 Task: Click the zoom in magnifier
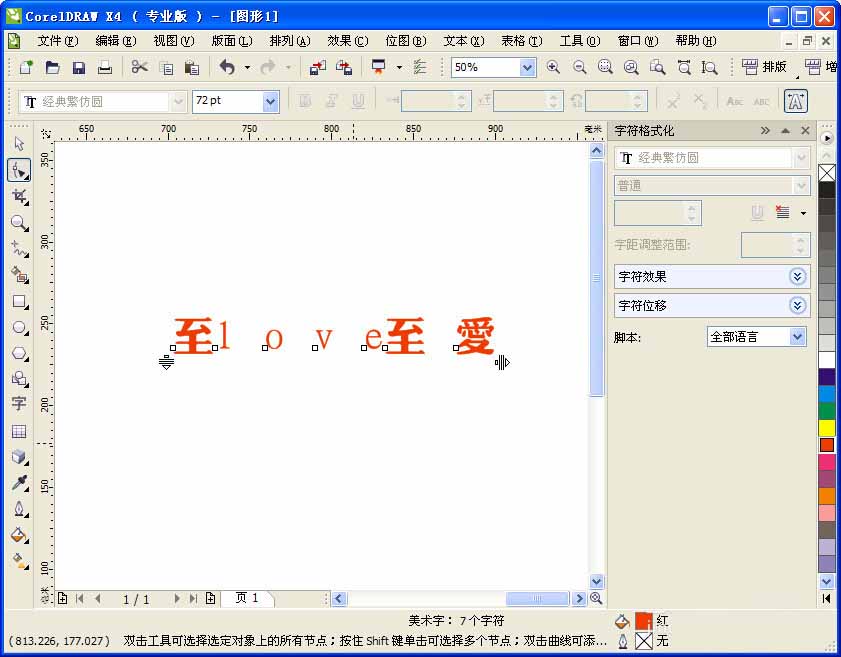tap(553, 67)
